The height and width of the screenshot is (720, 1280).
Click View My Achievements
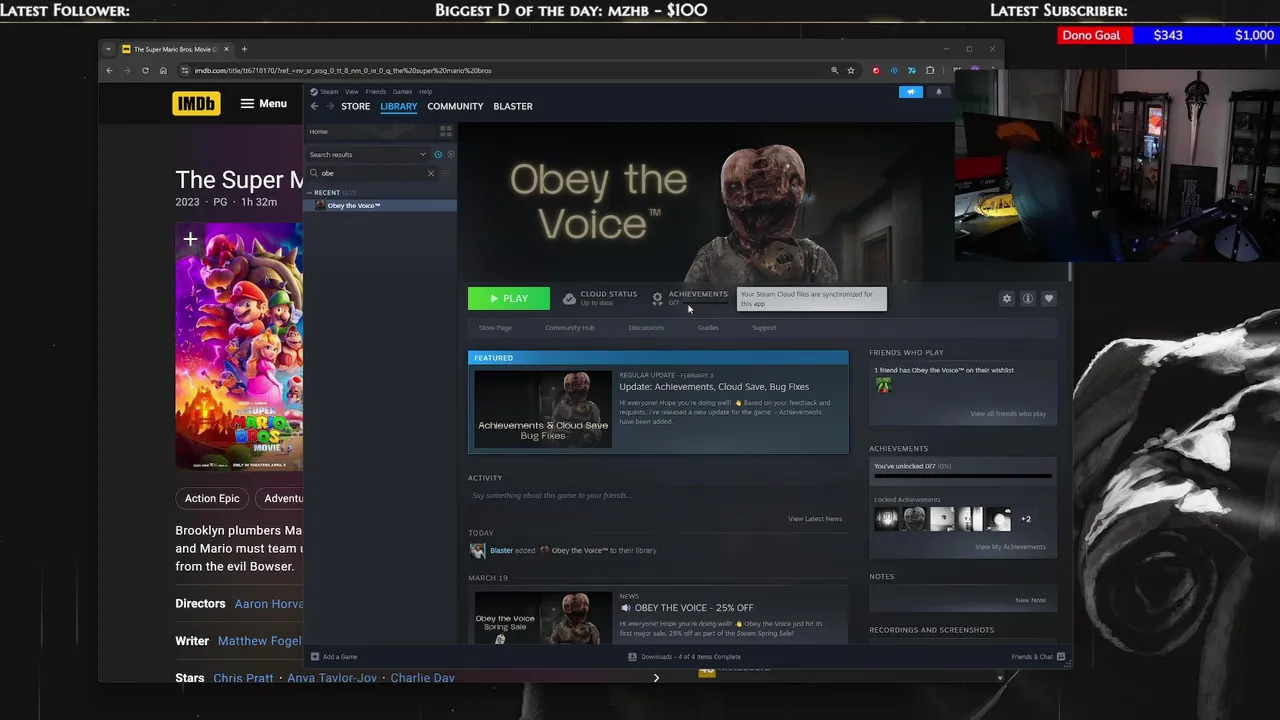click(x=1010, y=547)
